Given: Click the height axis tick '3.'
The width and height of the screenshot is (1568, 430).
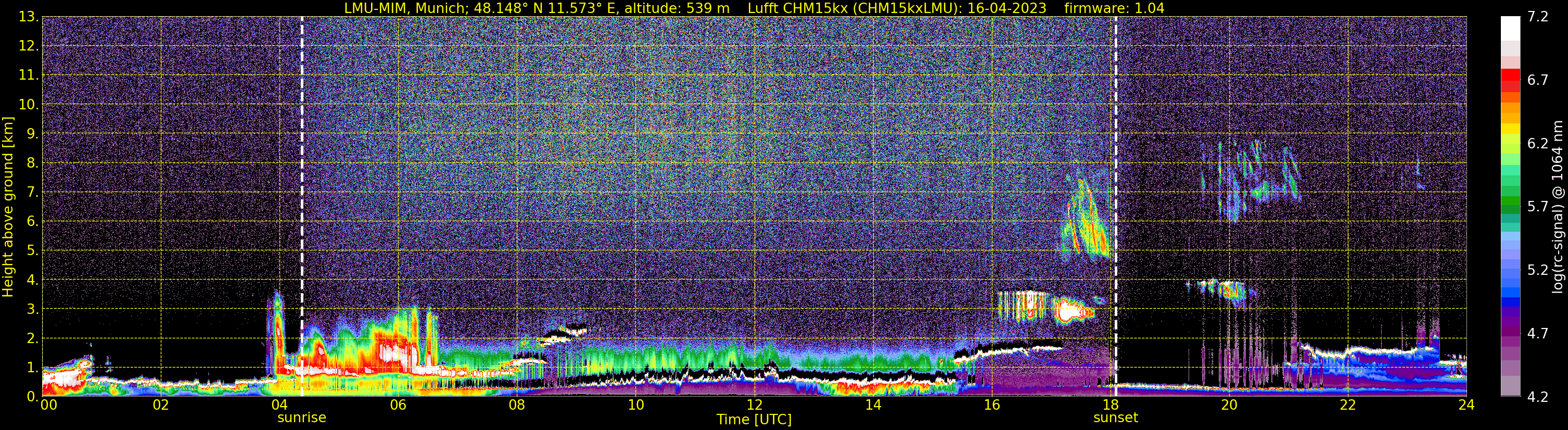Looking at the screenshot, I should [x=32, y=309].
